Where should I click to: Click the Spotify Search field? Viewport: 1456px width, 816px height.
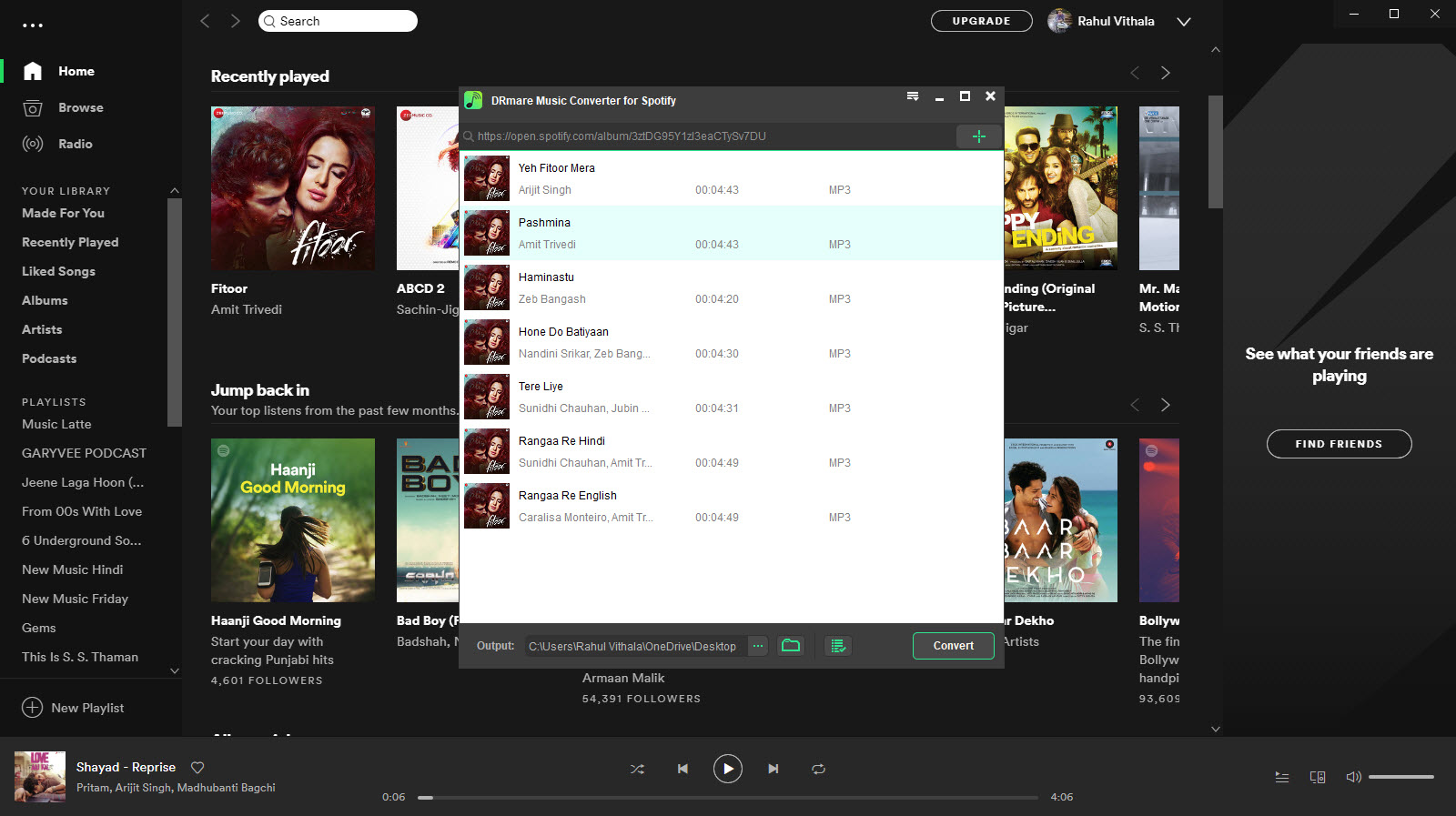point(338,21)
